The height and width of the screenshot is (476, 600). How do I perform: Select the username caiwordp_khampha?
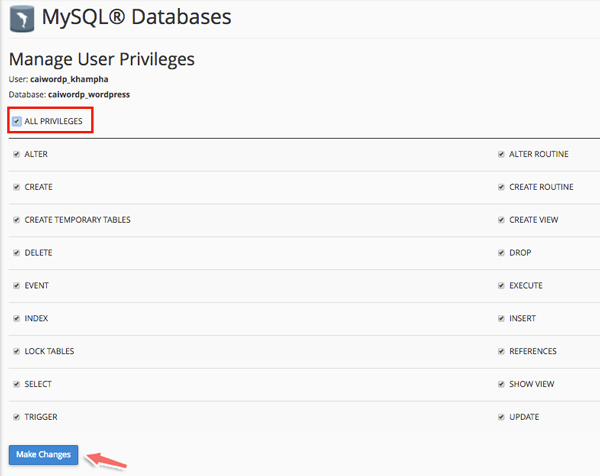point(69,79)
